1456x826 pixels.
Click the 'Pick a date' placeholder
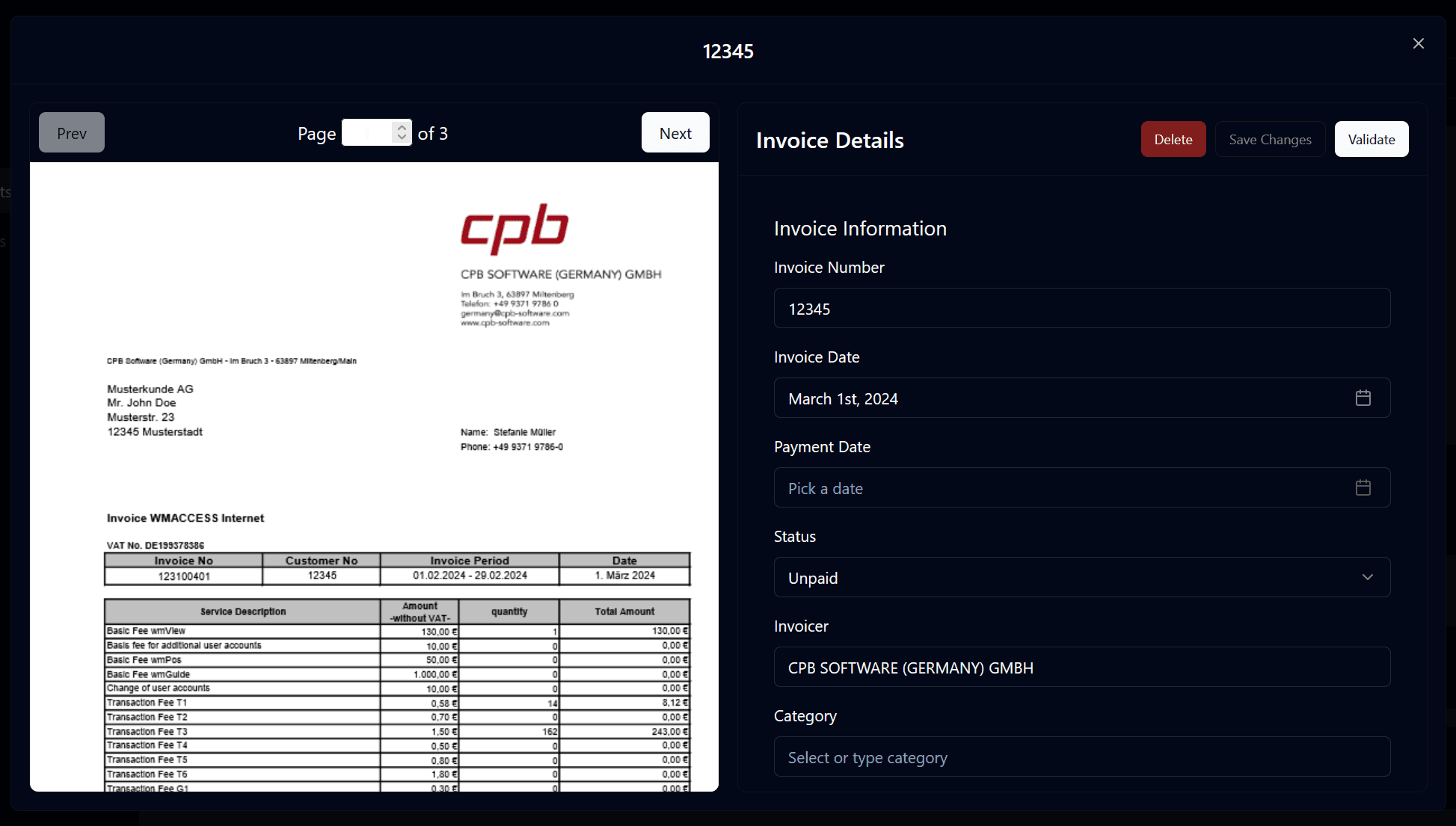(825, 488)
